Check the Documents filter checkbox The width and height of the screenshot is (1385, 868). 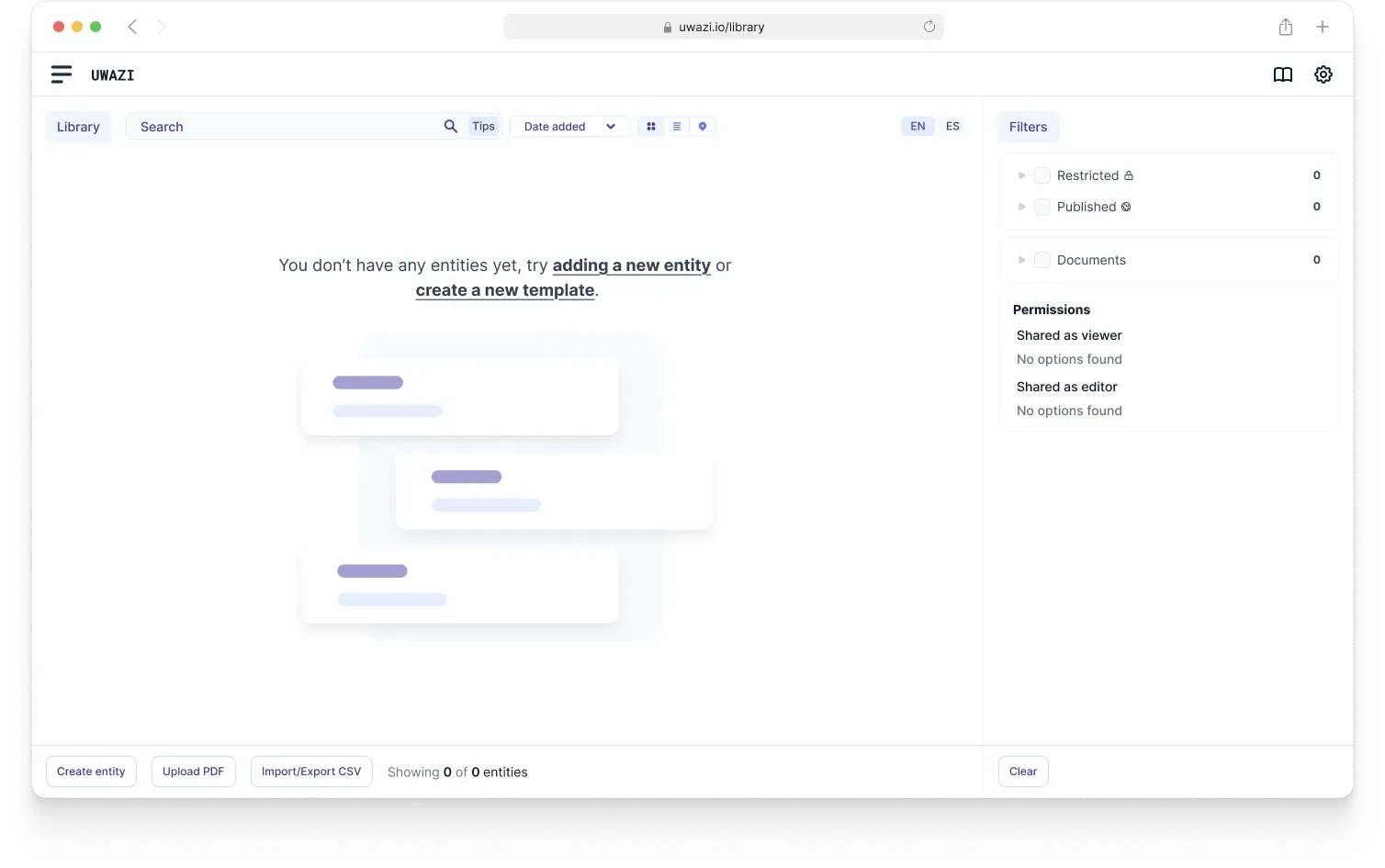pyautogui.click(x=1042, y=260)
